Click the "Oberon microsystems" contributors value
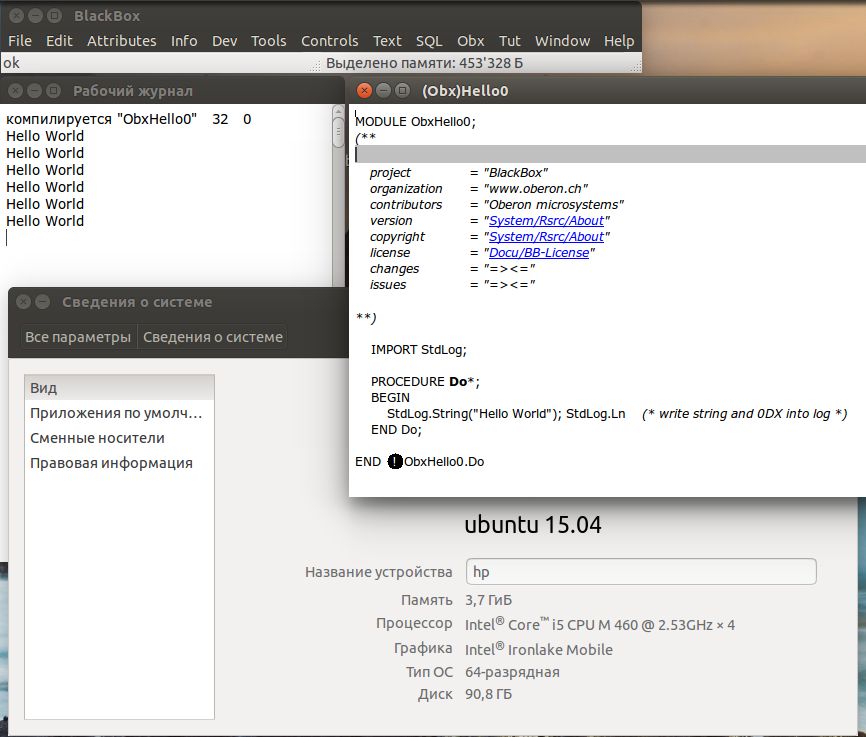Image resolution: width=866 pixels, height=737 pixels. [x=553, y=204]
